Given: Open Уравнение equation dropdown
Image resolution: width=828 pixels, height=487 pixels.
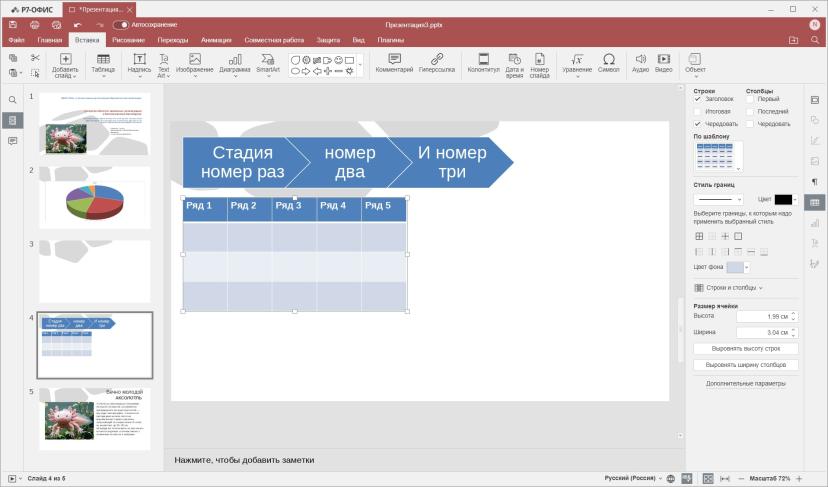Looking at the screenshot, I should (x=577, y=77).
